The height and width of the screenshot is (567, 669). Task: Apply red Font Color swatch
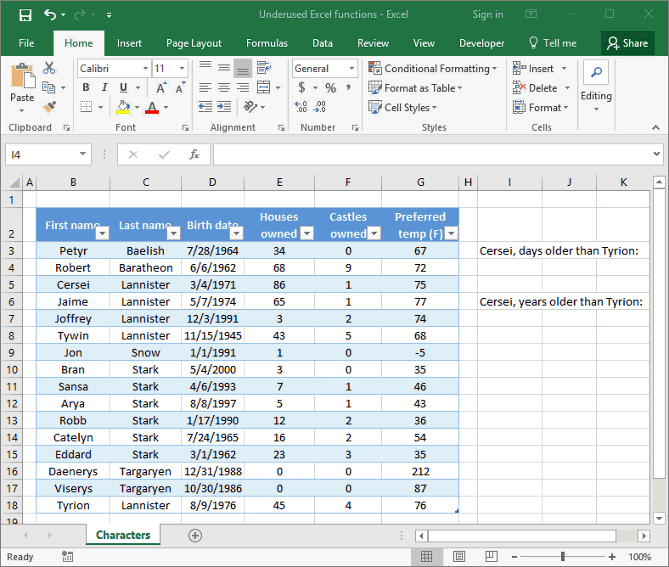[152, 107]
